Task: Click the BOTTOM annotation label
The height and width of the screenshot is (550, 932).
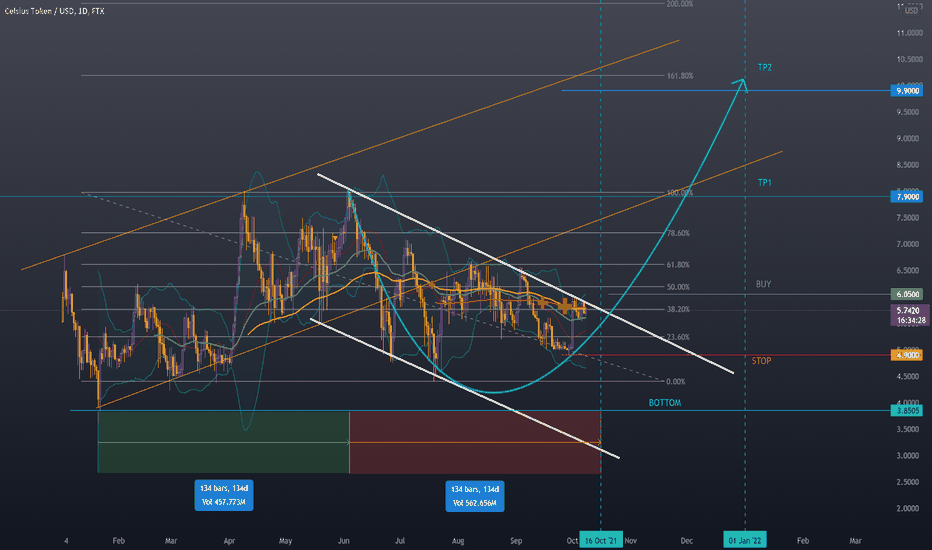Action: (x=665, y=403)
